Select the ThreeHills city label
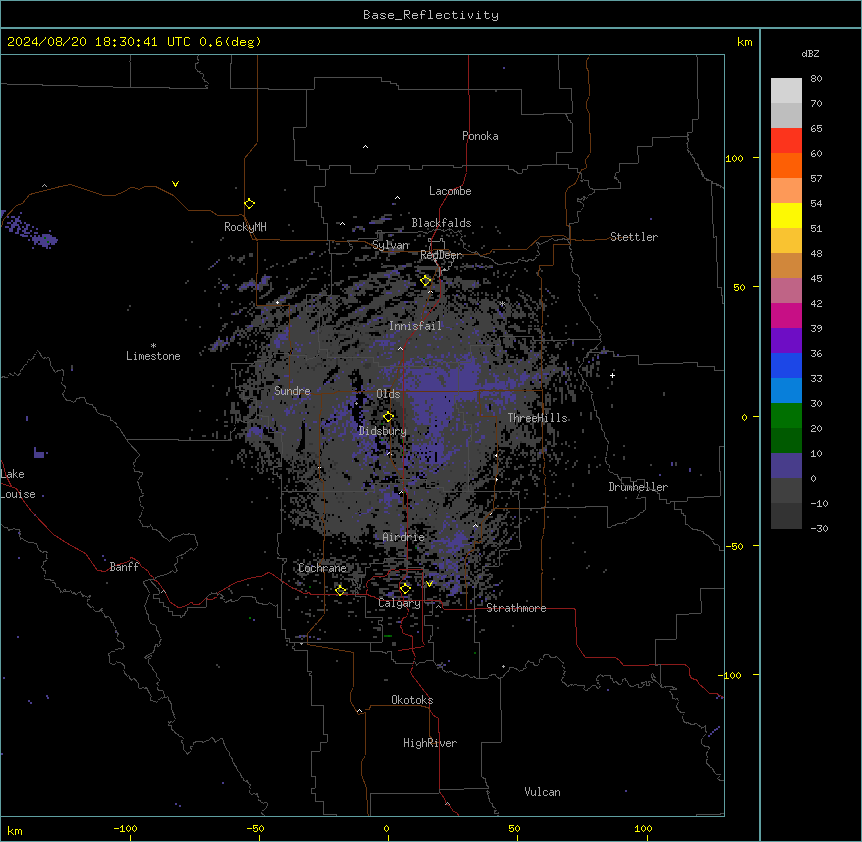The image size is (862, 842). point(538,418)
